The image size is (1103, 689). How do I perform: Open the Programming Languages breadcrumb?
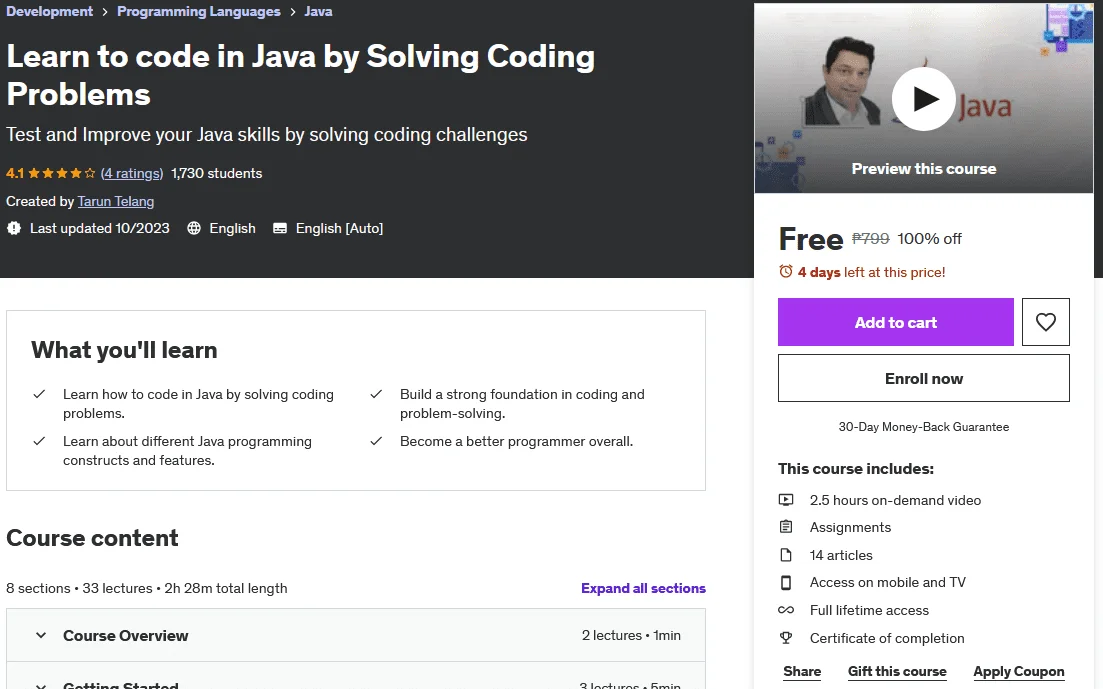pyautogui.click(x=198, y=11)
